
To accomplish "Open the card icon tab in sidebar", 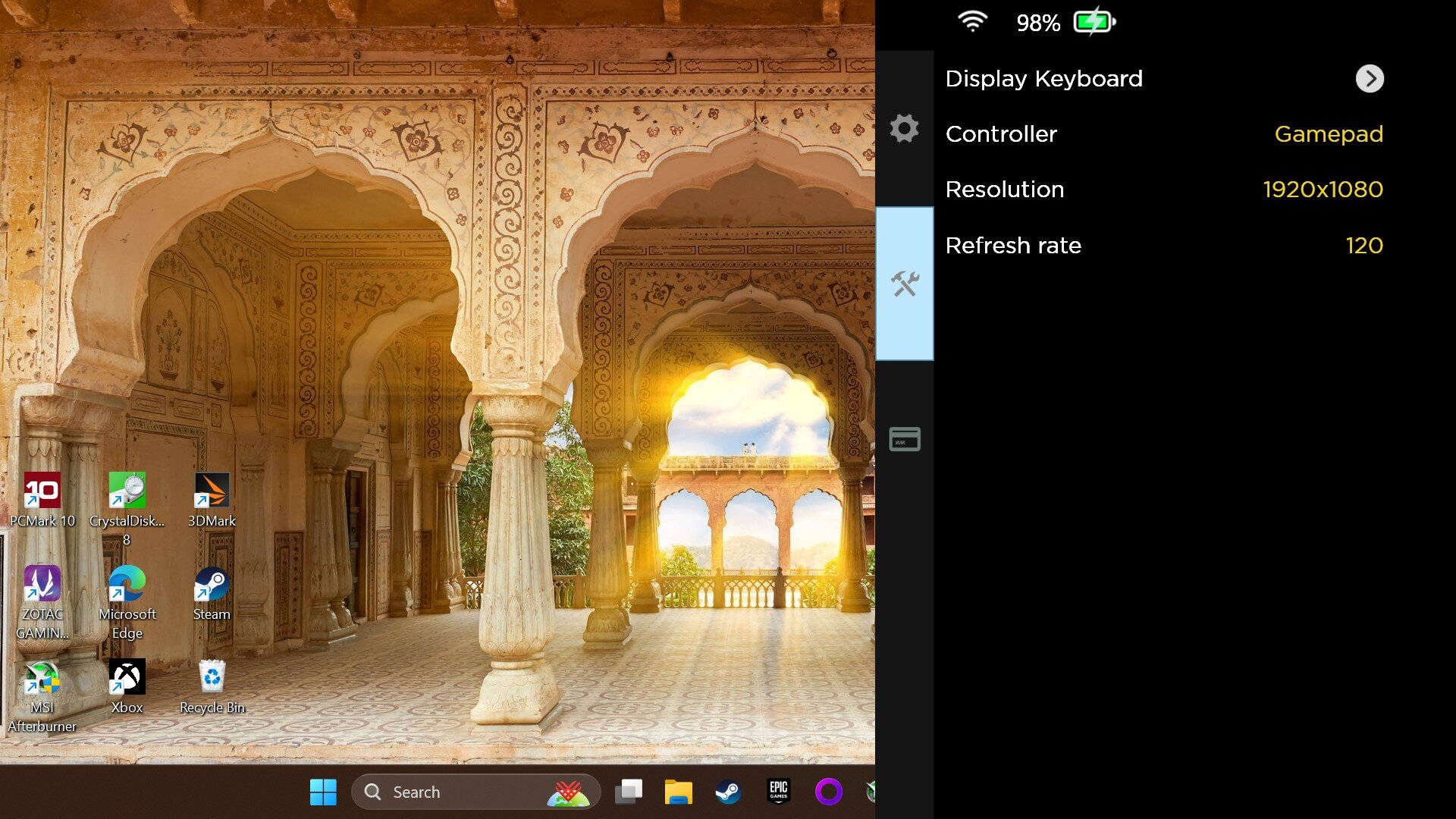I will [905, 439].
